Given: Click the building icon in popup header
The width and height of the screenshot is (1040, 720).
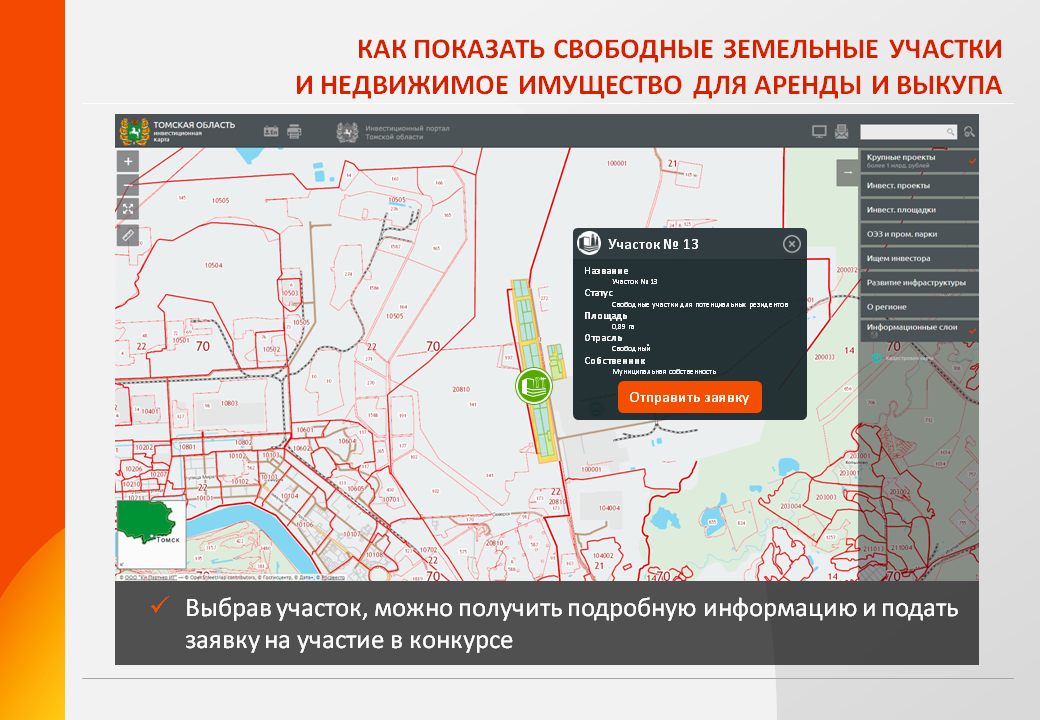Looking at the screenshot, I should (x=588, y=243).
